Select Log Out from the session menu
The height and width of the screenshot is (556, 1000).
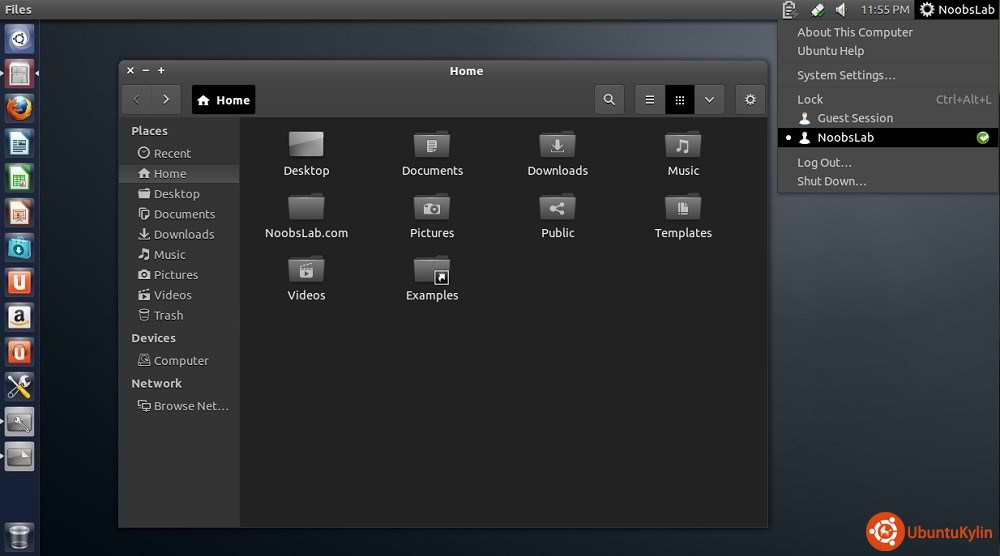(824, 162)
